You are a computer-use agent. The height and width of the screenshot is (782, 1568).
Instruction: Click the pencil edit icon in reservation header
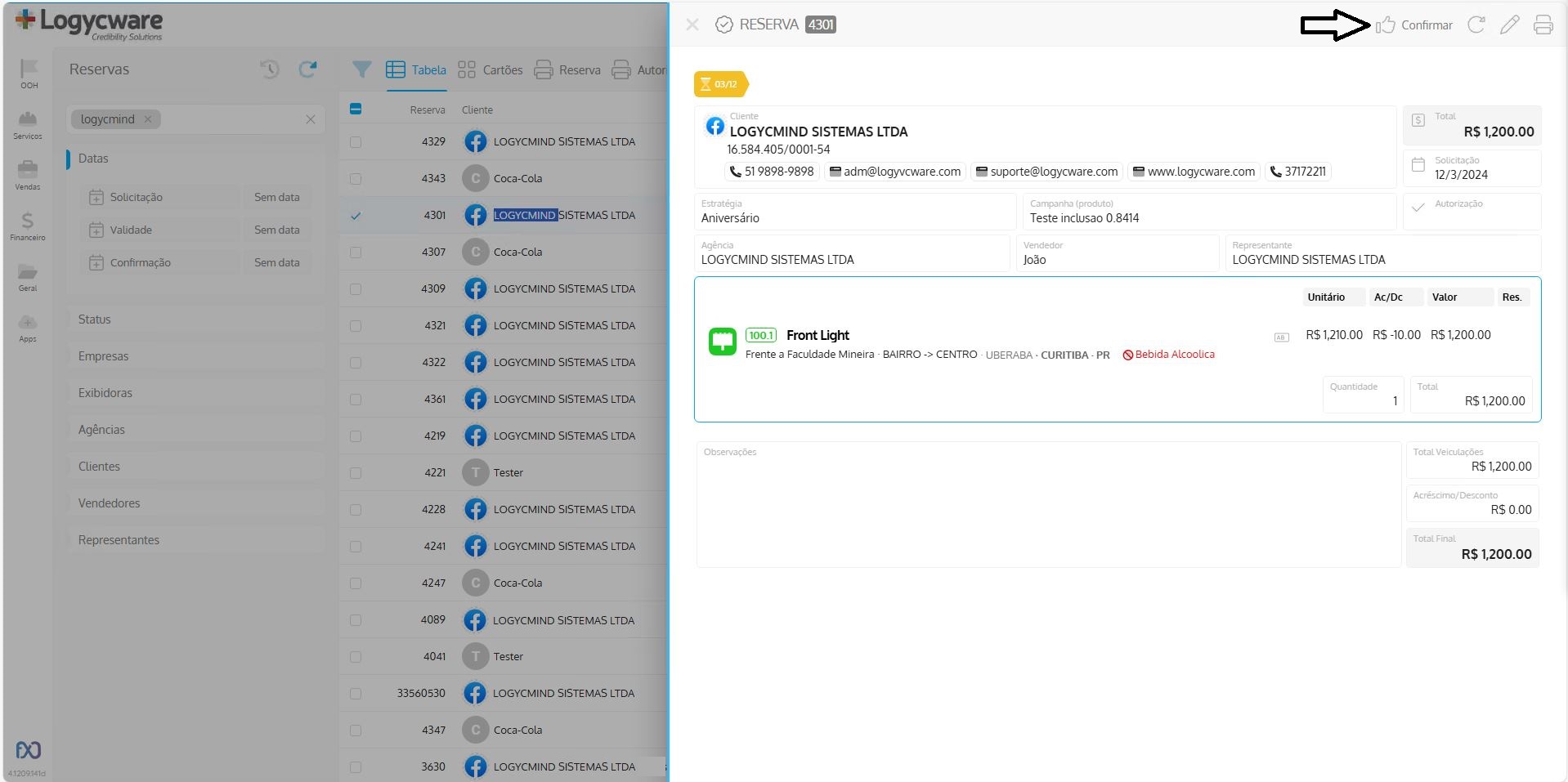pyautogui.click(x=1509, y=25)
